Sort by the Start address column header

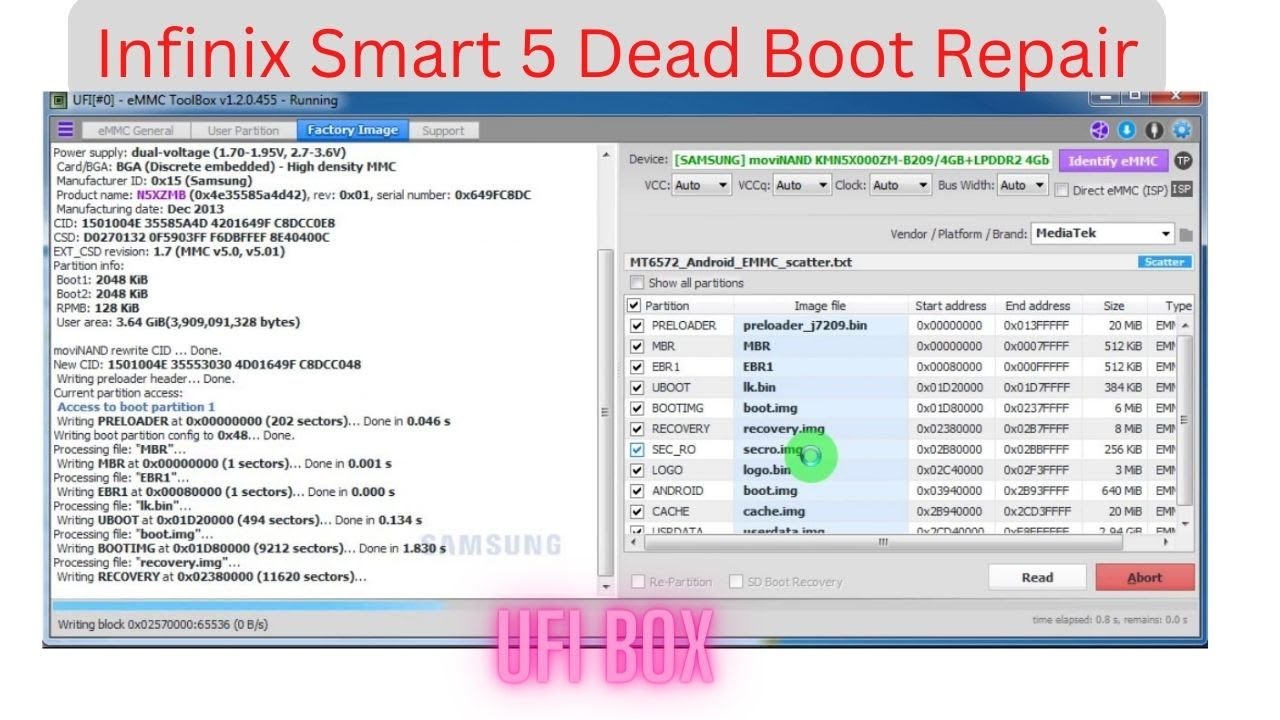click(950, 306)
